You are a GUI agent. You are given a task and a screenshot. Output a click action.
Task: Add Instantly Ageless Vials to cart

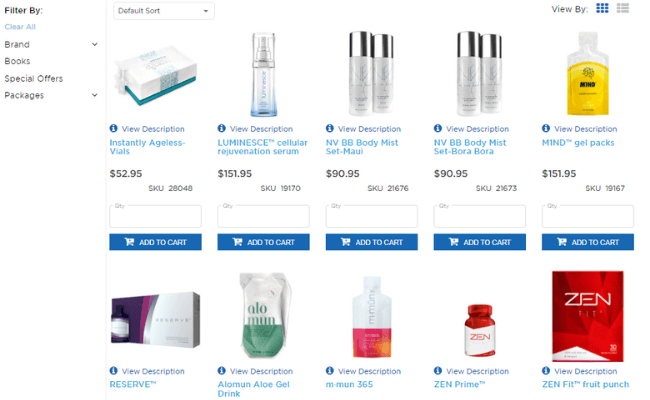click(x=155, y=242)
